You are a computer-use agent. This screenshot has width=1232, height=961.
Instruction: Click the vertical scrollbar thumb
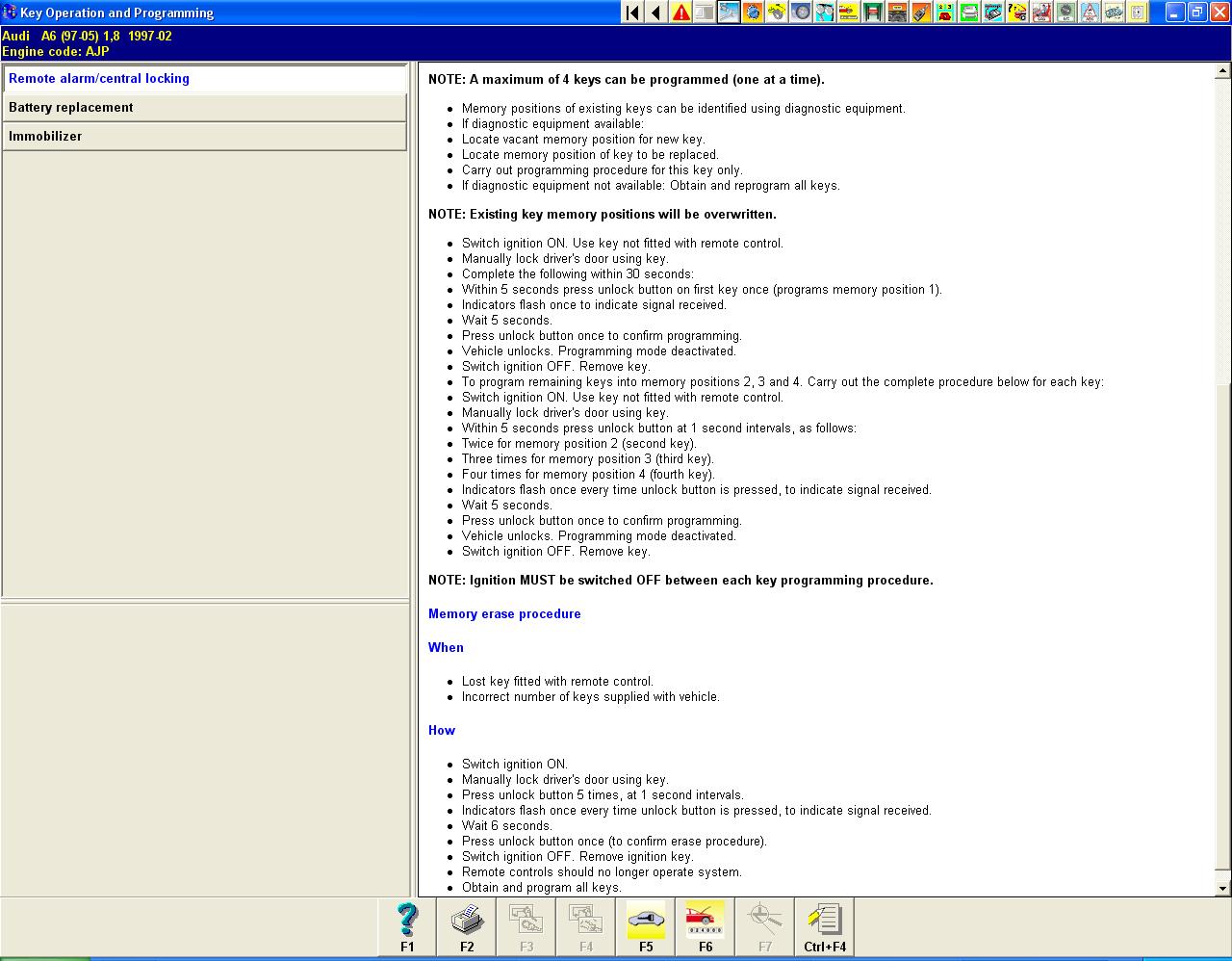[x=1223, y=626]
